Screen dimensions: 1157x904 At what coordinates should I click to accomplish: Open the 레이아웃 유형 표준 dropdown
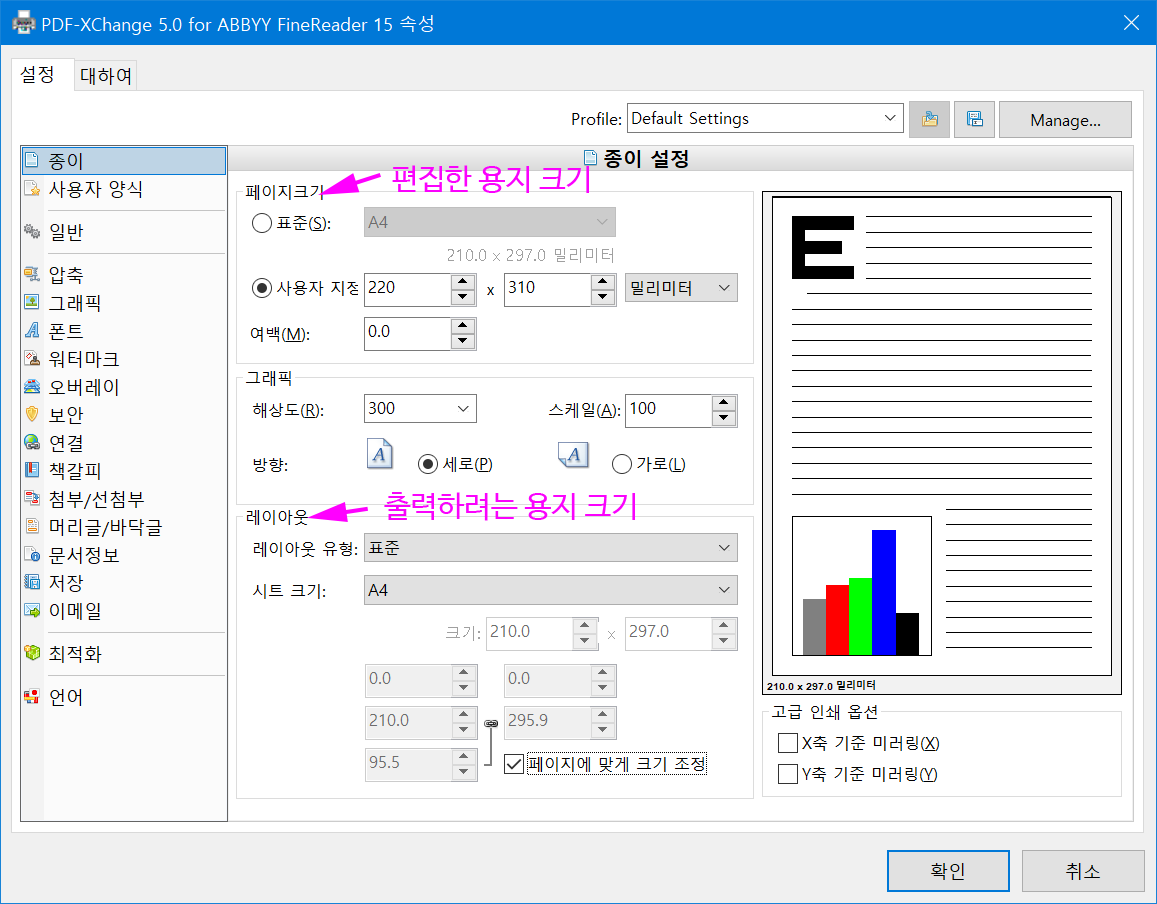click(x=550, y=548)
